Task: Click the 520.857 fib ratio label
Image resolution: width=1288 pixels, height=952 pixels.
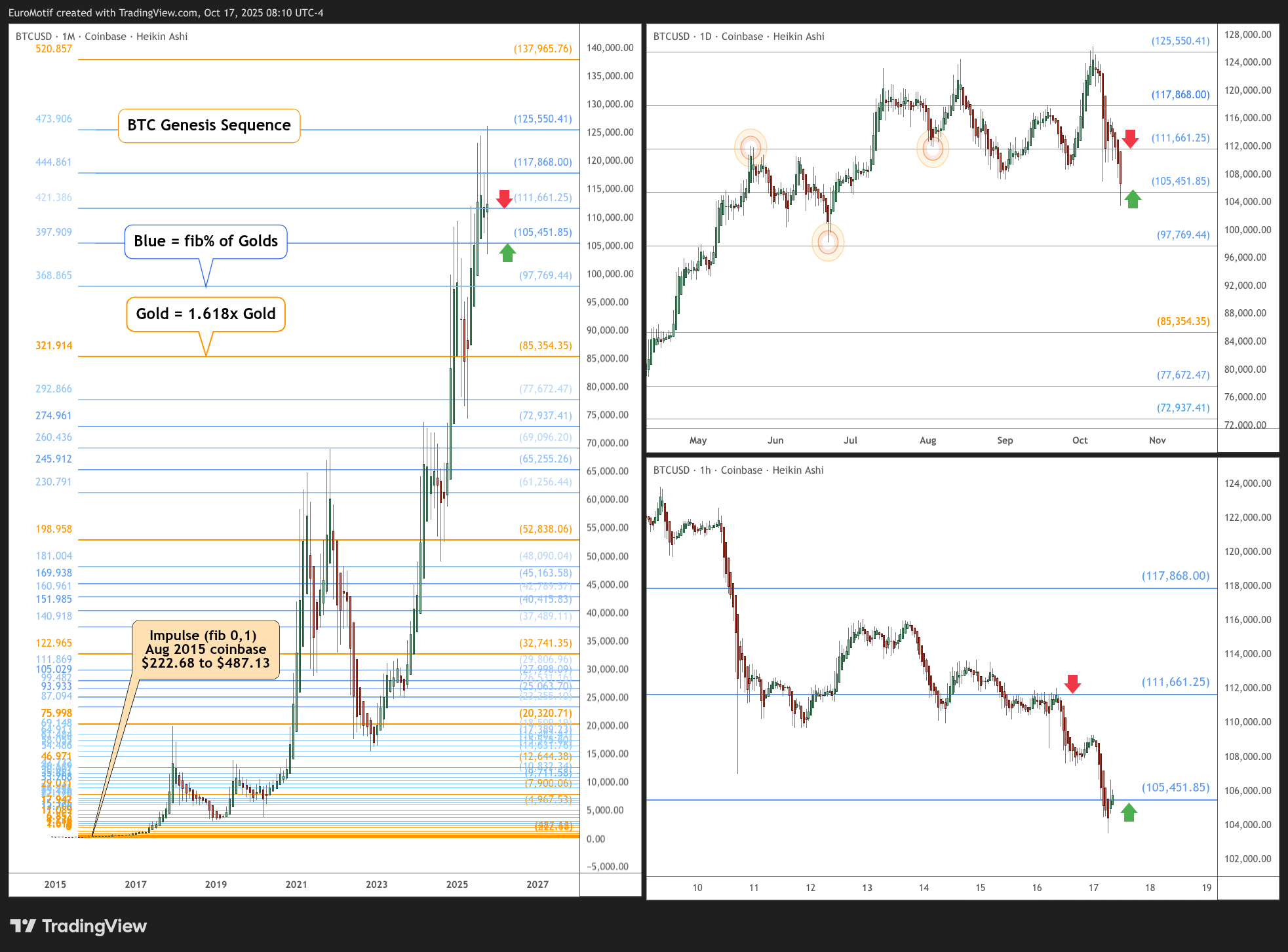Action: pos(54,48)
